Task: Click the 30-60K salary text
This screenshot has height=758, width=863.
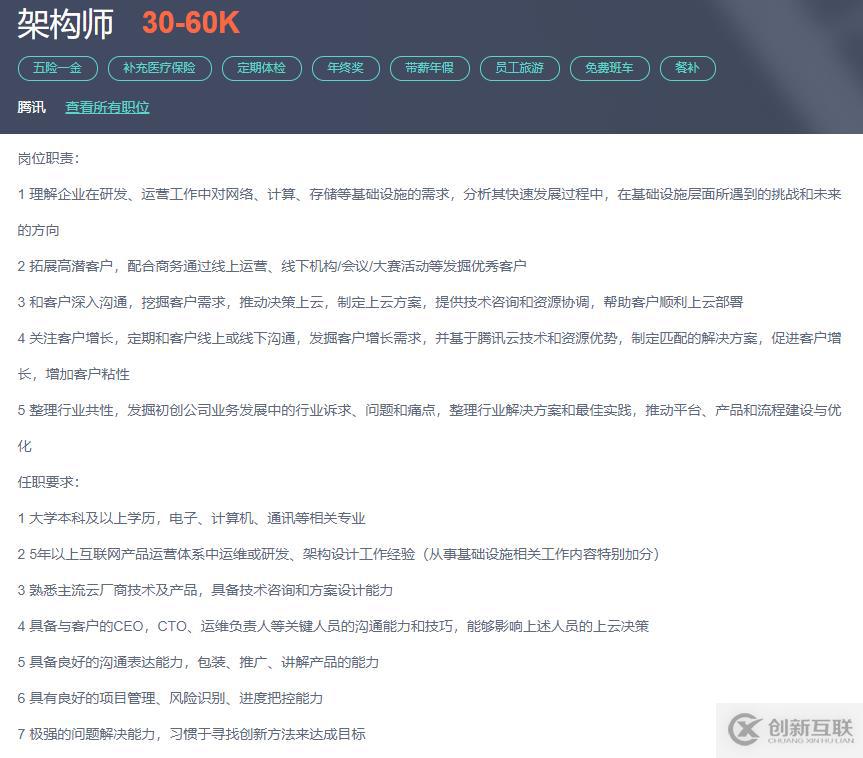Action: tap(190, 24)
